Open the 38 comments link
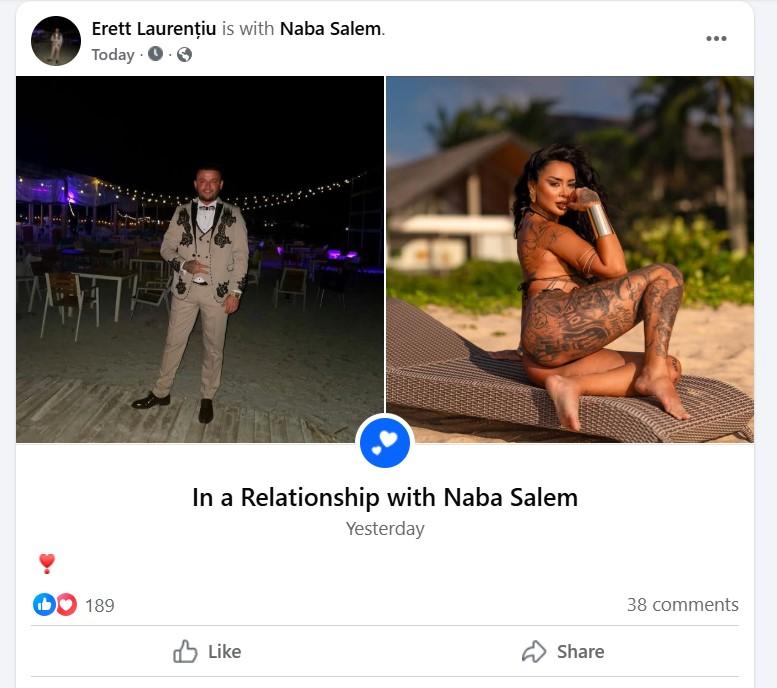 point(682,604)
